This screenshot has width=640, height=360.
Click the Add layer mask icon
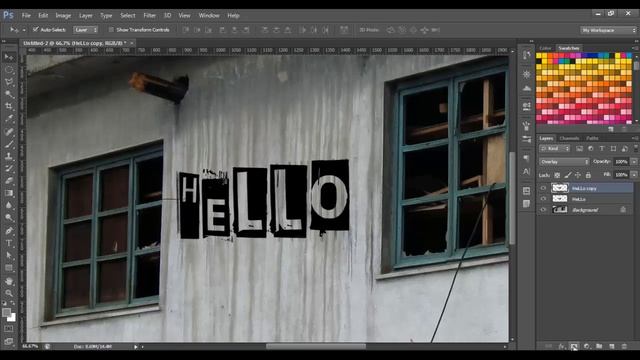(574, 347)
